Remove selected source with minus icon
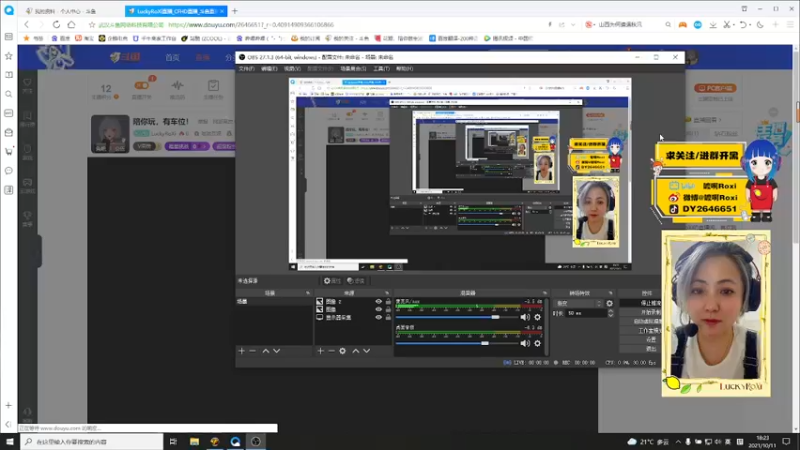The image size is (800, 450). [x=331, y=351]
